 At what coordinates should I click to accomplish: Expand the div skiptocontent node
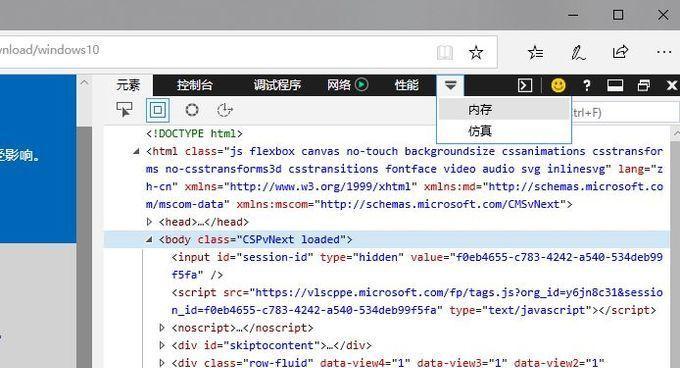point(162,345)
